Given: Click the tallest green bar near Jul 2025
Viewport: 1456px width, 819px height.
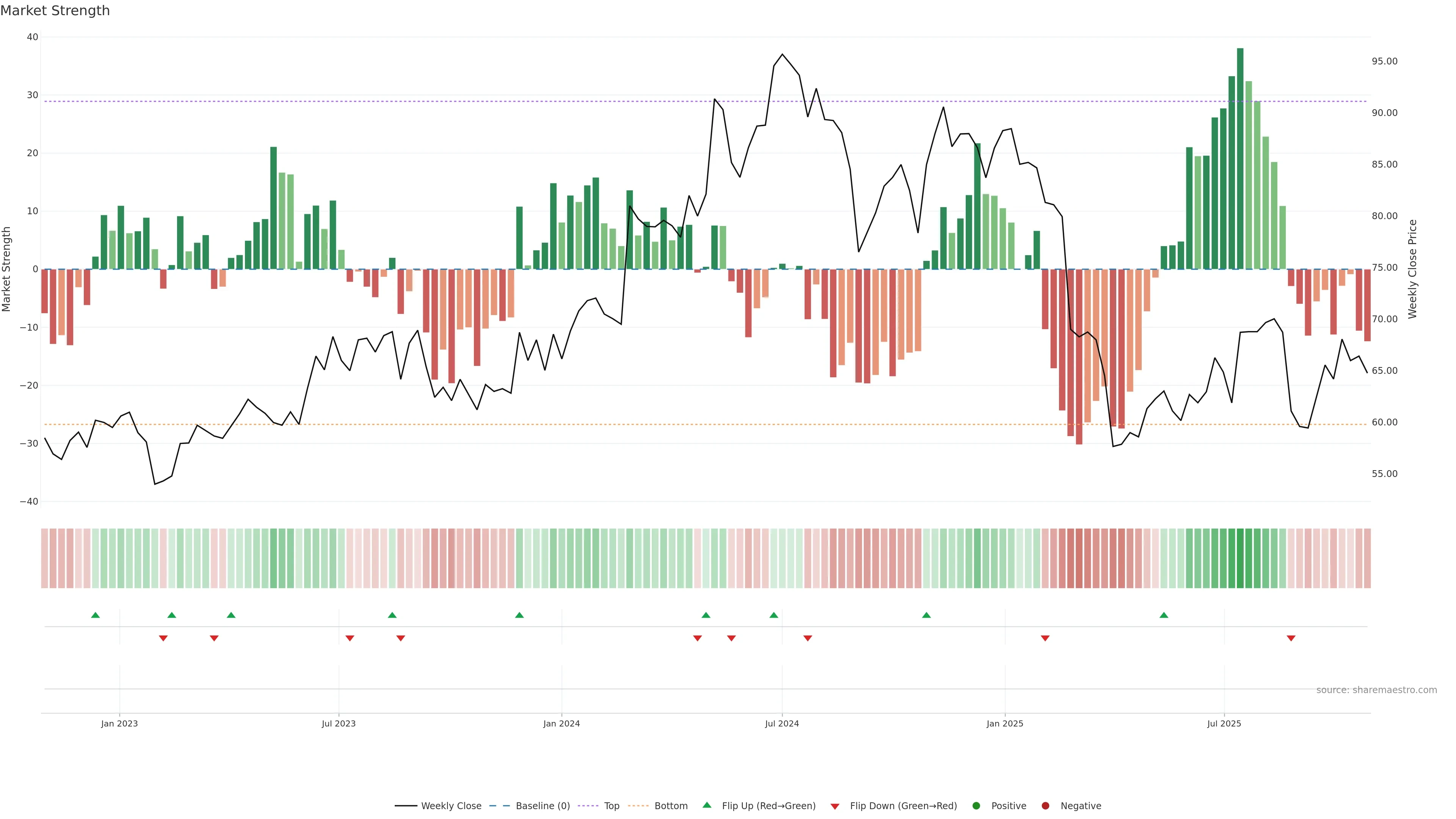Looking at the screenshot, I should [1240, 158].
